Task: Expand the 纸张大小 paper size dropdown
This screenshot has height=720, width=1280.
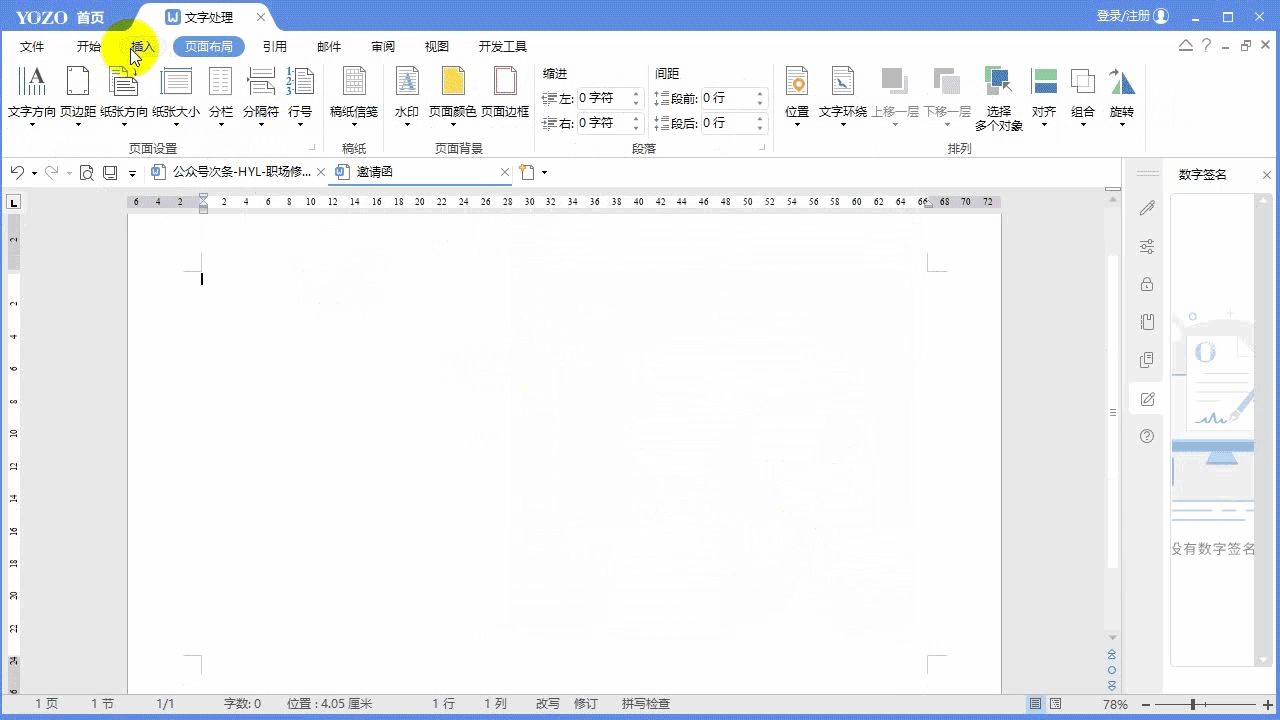Action: click(176, 124)
